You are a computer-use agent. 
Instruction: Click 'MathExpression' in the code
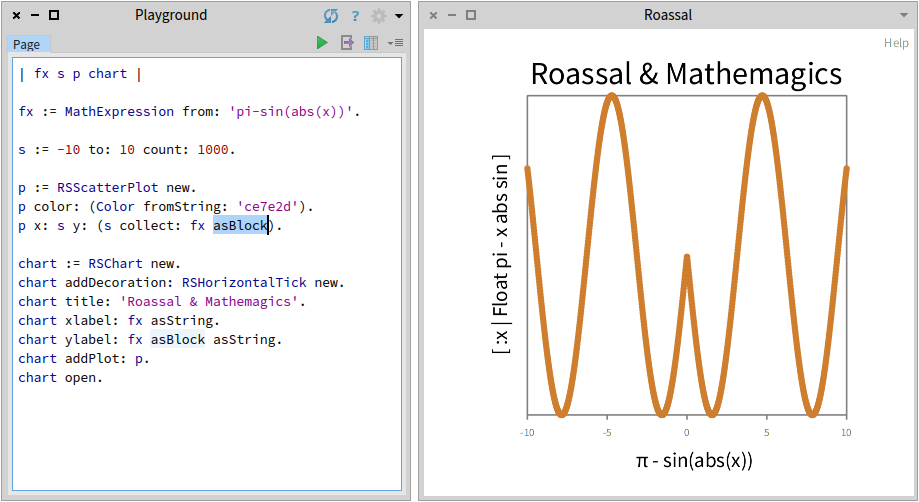click(120, 111)
